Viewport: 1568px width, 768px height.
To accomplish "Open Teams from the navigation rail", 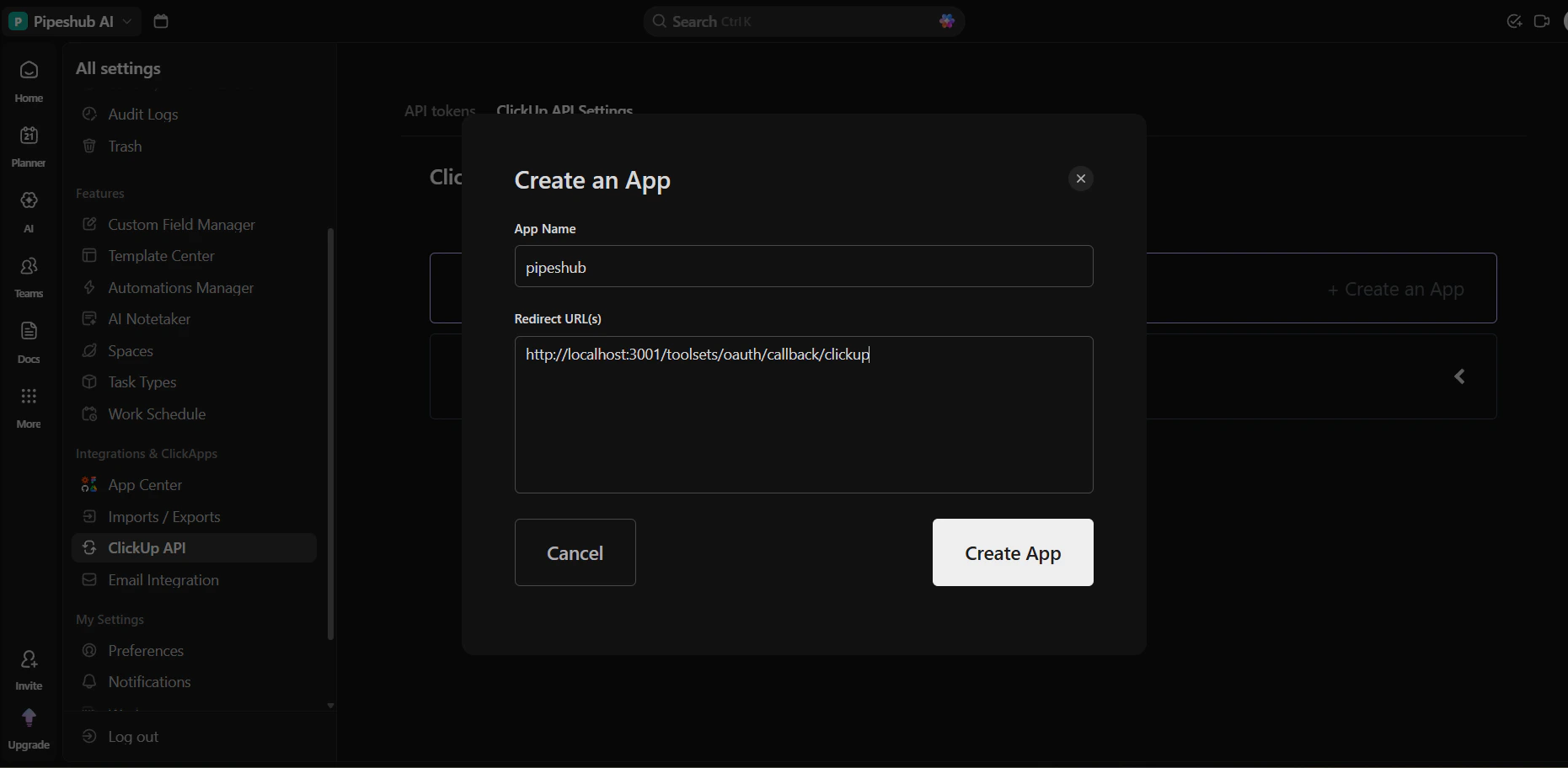I will coord(28,273).
